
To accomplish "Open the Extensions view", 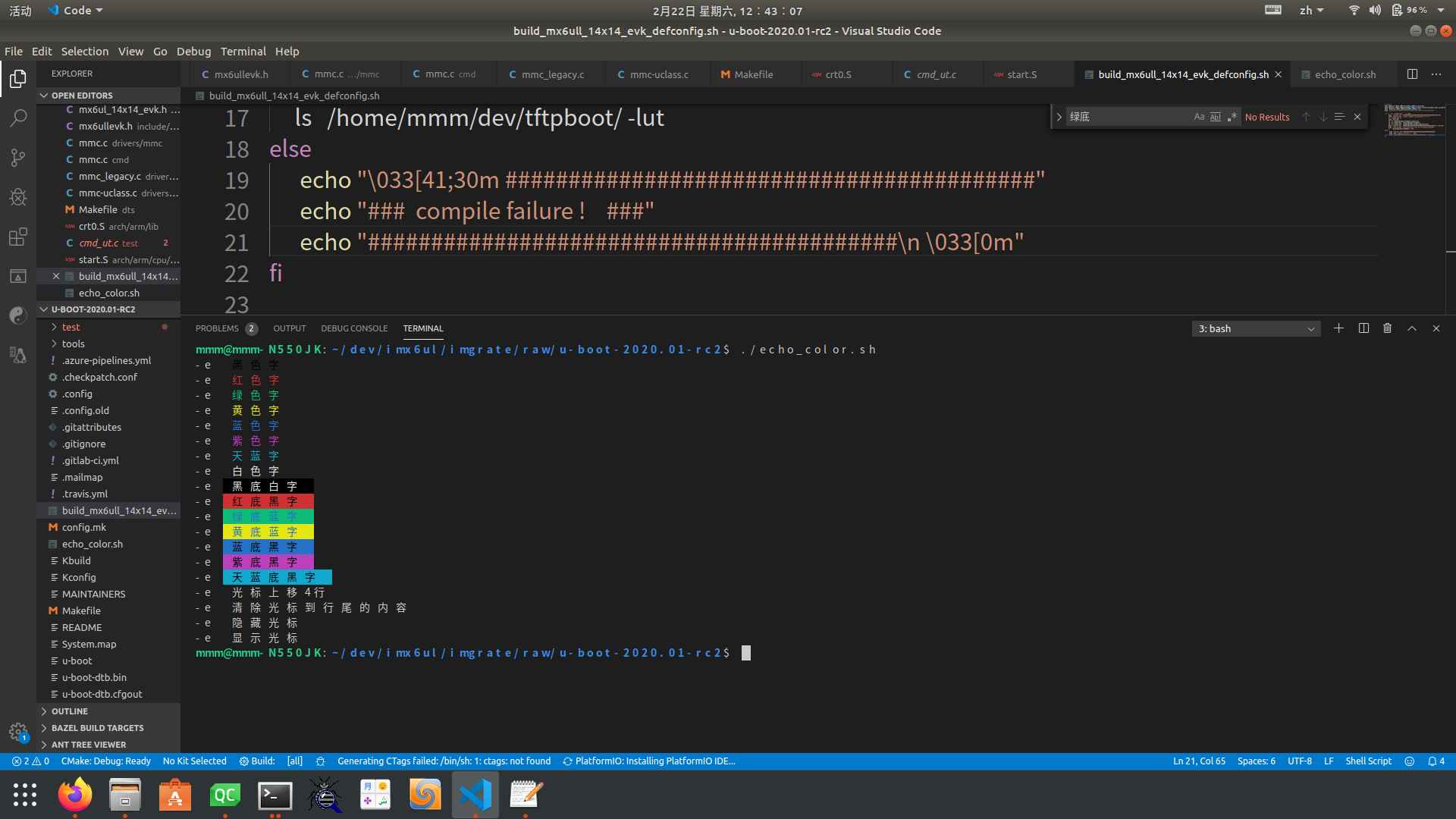I will [18, 237].
